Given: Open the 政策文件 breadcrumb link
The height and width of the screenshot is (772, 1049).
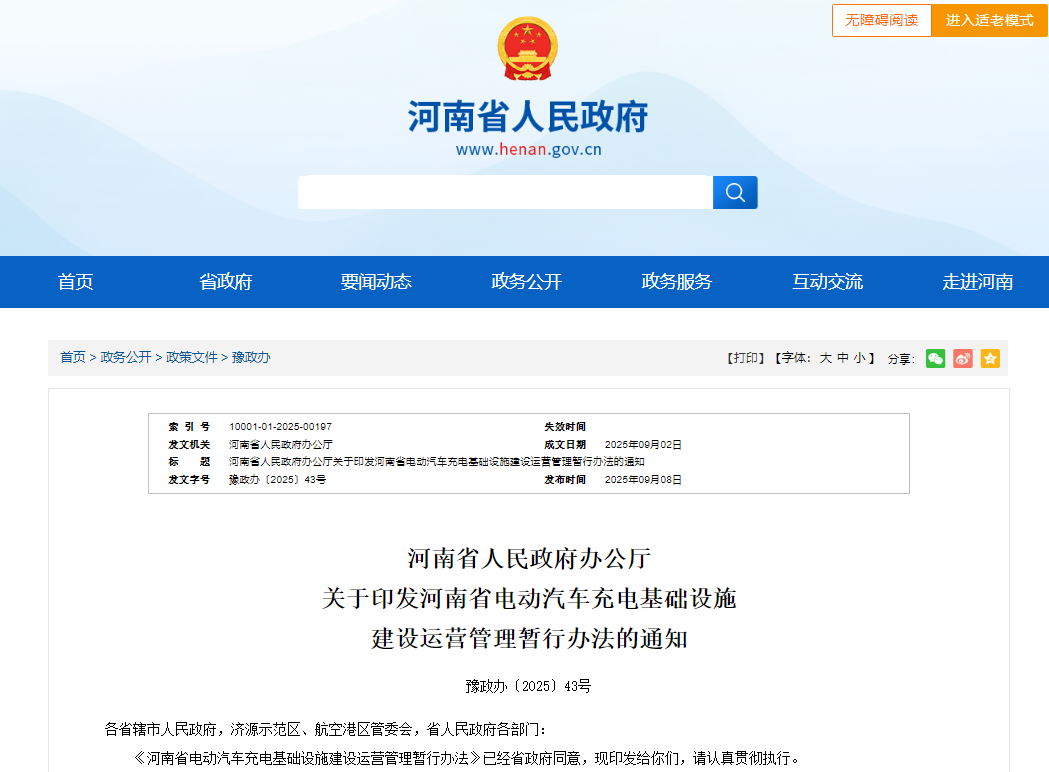Looking at the screenshot, I should click(x=192, y=357).
